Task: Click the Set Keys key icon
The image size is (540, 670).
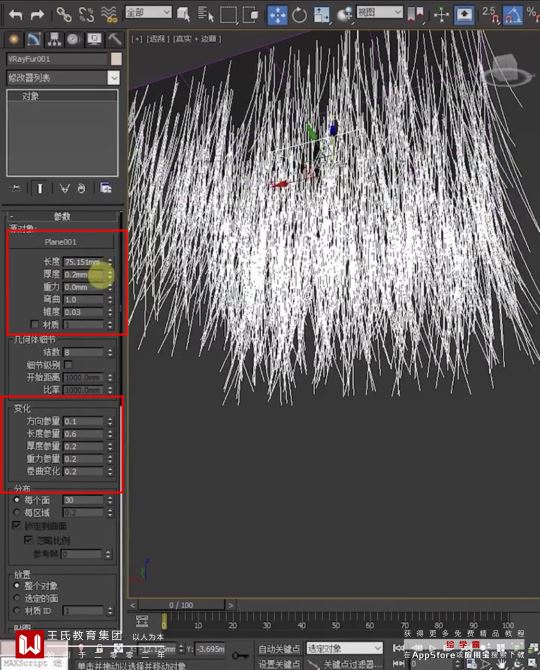Action: (241, 655)
